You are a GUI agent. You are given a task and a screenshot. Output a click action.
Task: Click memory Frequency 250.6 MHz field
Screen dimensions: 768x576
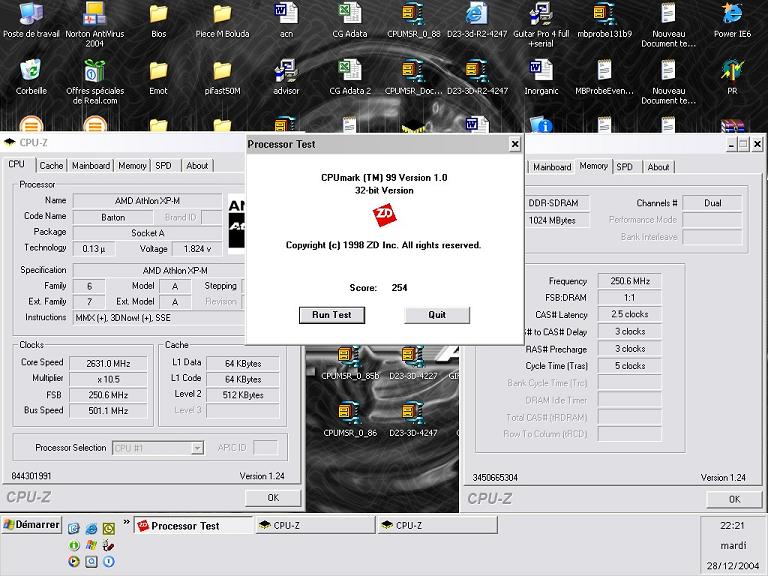(x=630, y=281)
